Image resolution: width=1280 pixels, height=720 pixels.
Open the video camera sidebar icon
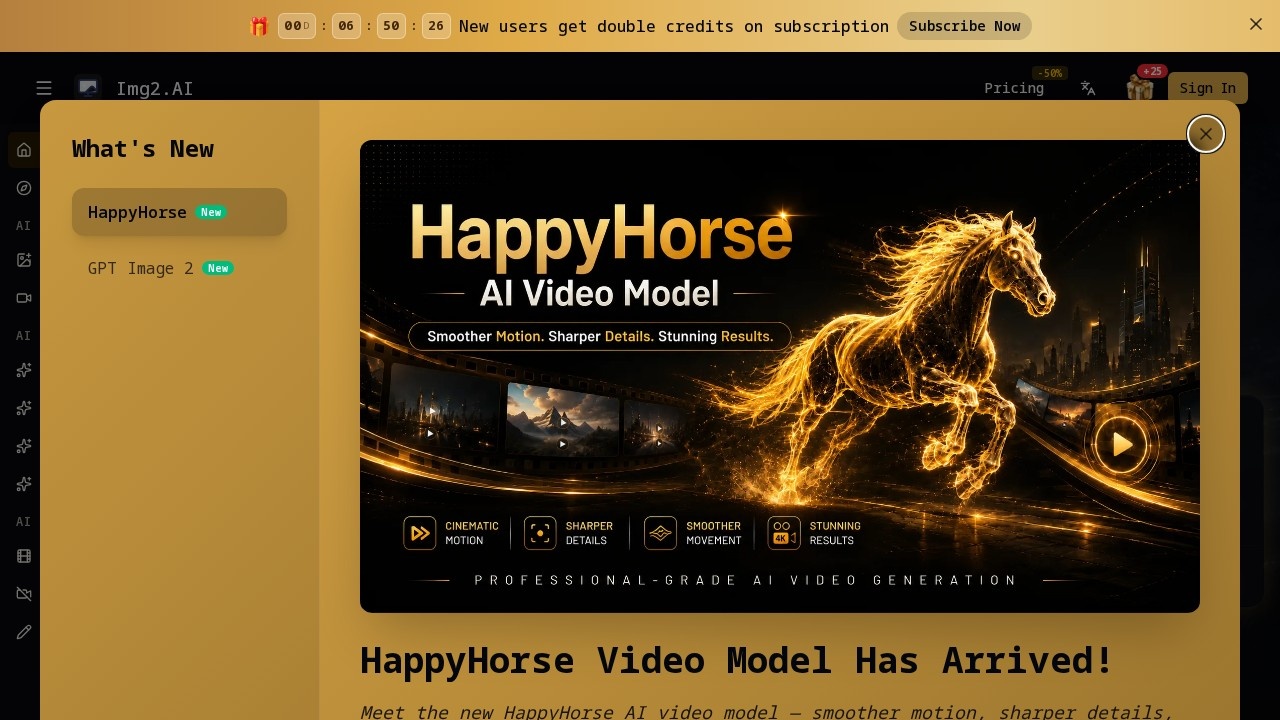pyautogui.click(x=24, y=298)
